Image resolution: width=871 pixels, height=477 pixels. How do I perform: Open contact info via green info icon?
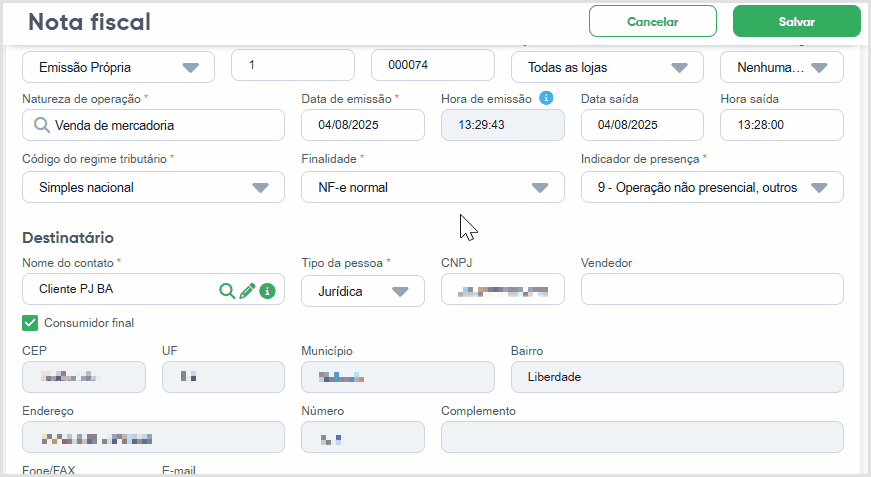(267, 290)
